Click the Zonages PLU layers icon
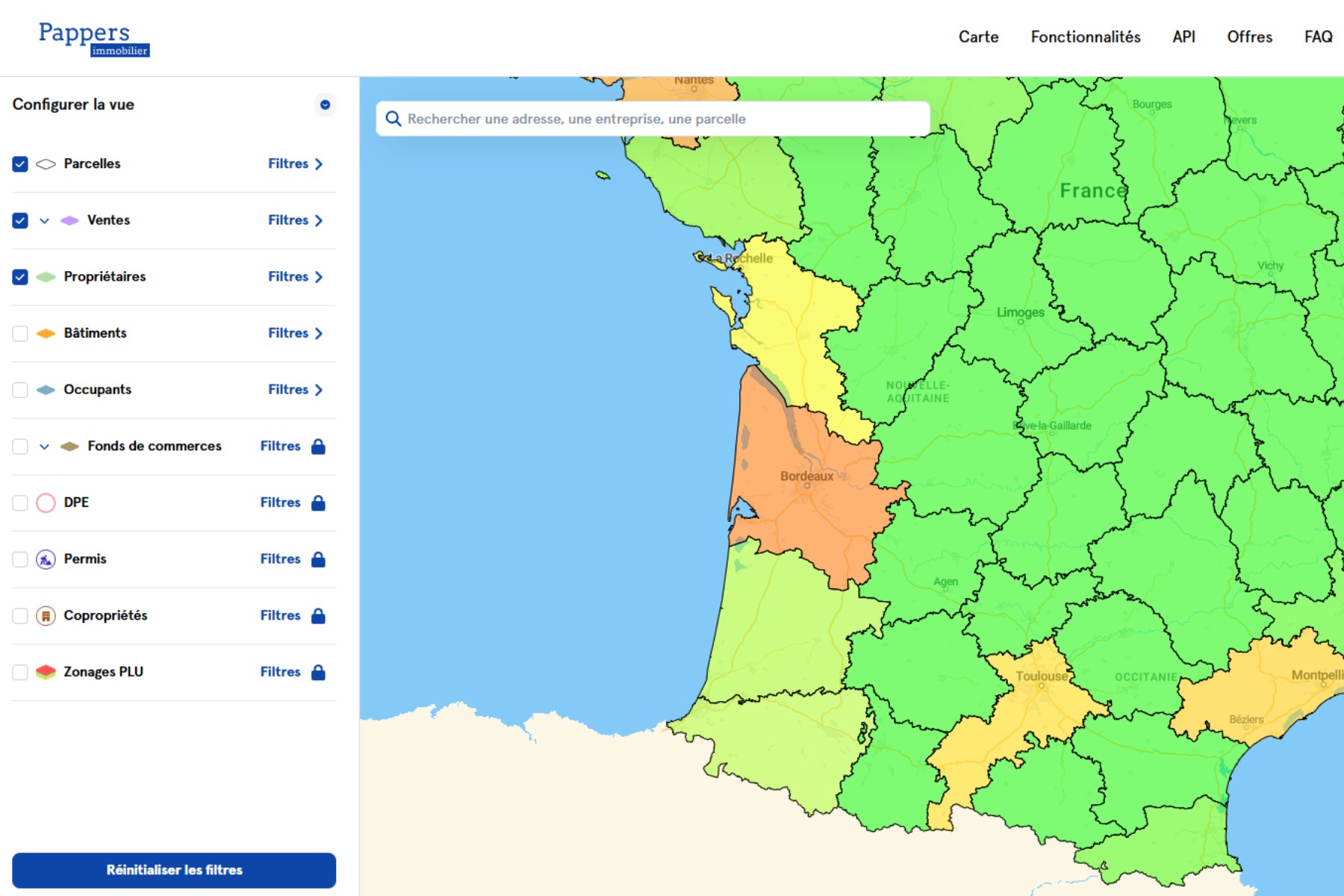Image resolution: width=1344 pixels, height=896 pixels. coord(46,672)
